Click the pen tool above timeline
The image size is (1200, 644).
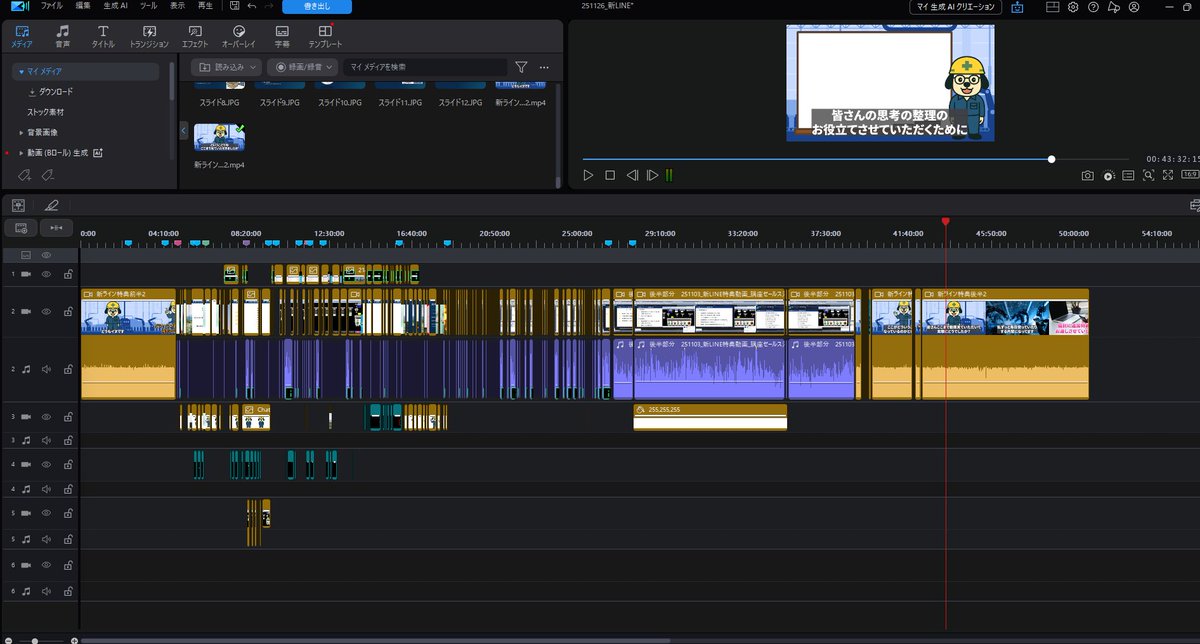tap(52, 205)
